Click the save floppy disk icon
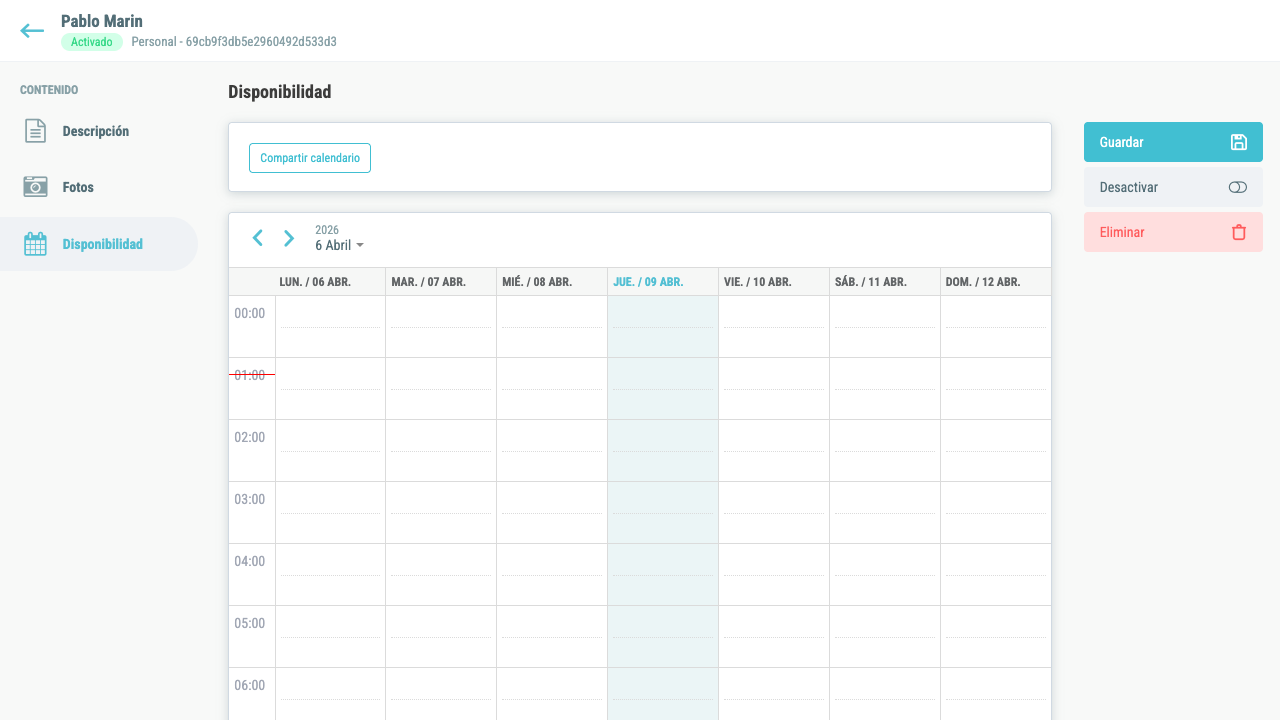Image resolution: width=1280 pixels, height=720 pixels. click(x=1238, y=142)
